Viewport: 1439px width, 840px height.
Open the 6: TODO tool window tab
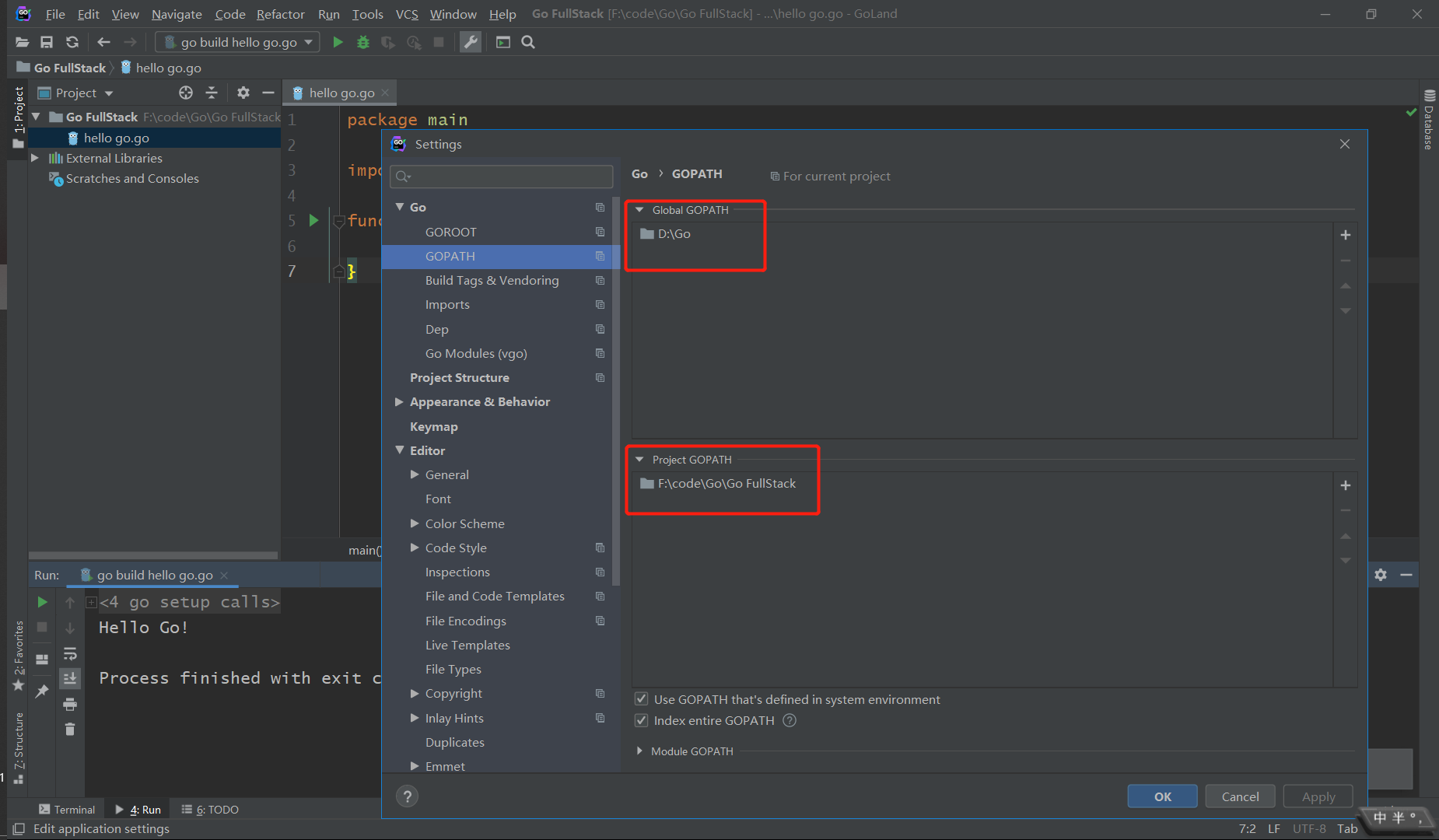[210, 809]
